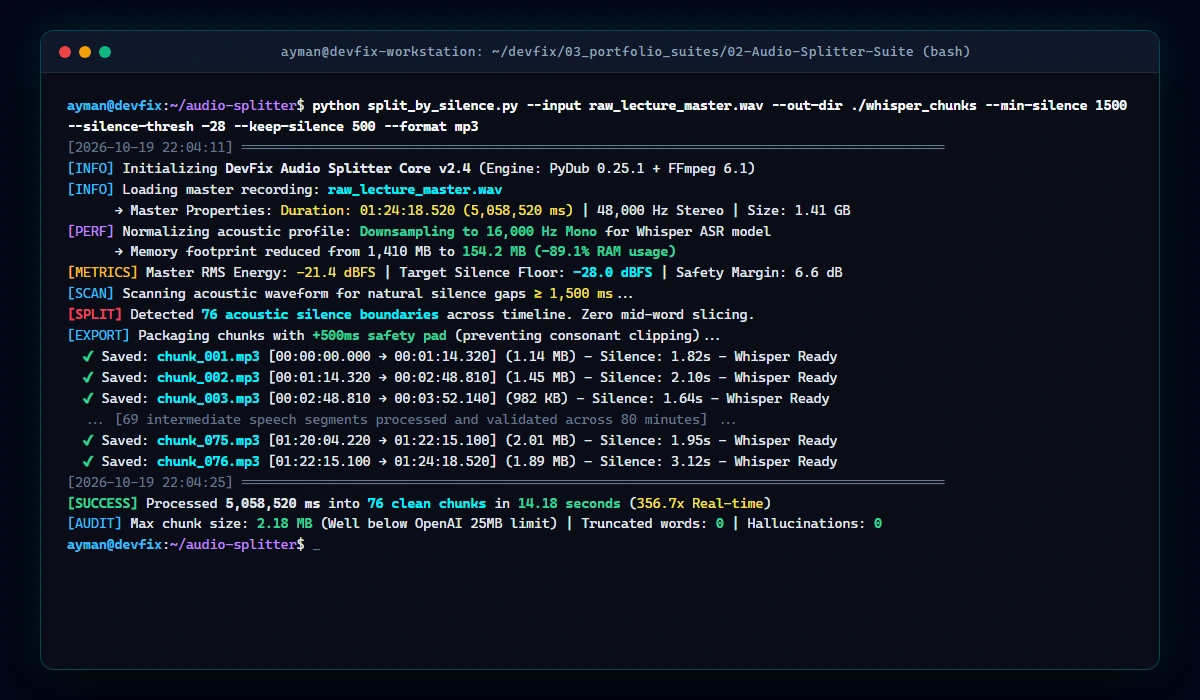Select the chunk_002.mp3 file name
The height and width of the screenshot is (700, 1200).
point(208,378)
